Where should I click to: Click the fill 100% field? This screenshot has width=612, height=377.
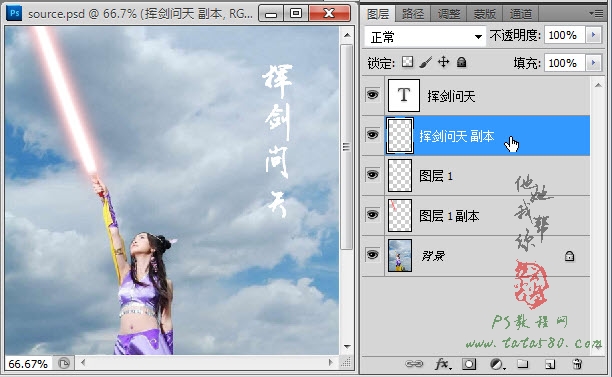[565, 63]
